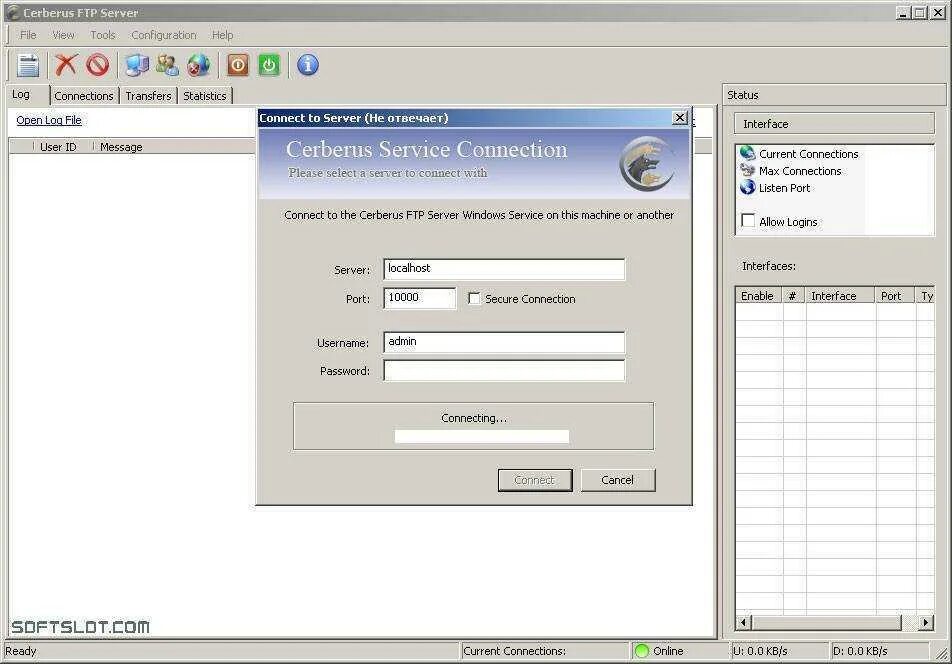The image size is (952, 664).
Task: Click the Cerberus logo in dialog header
Action: [647, 164]
